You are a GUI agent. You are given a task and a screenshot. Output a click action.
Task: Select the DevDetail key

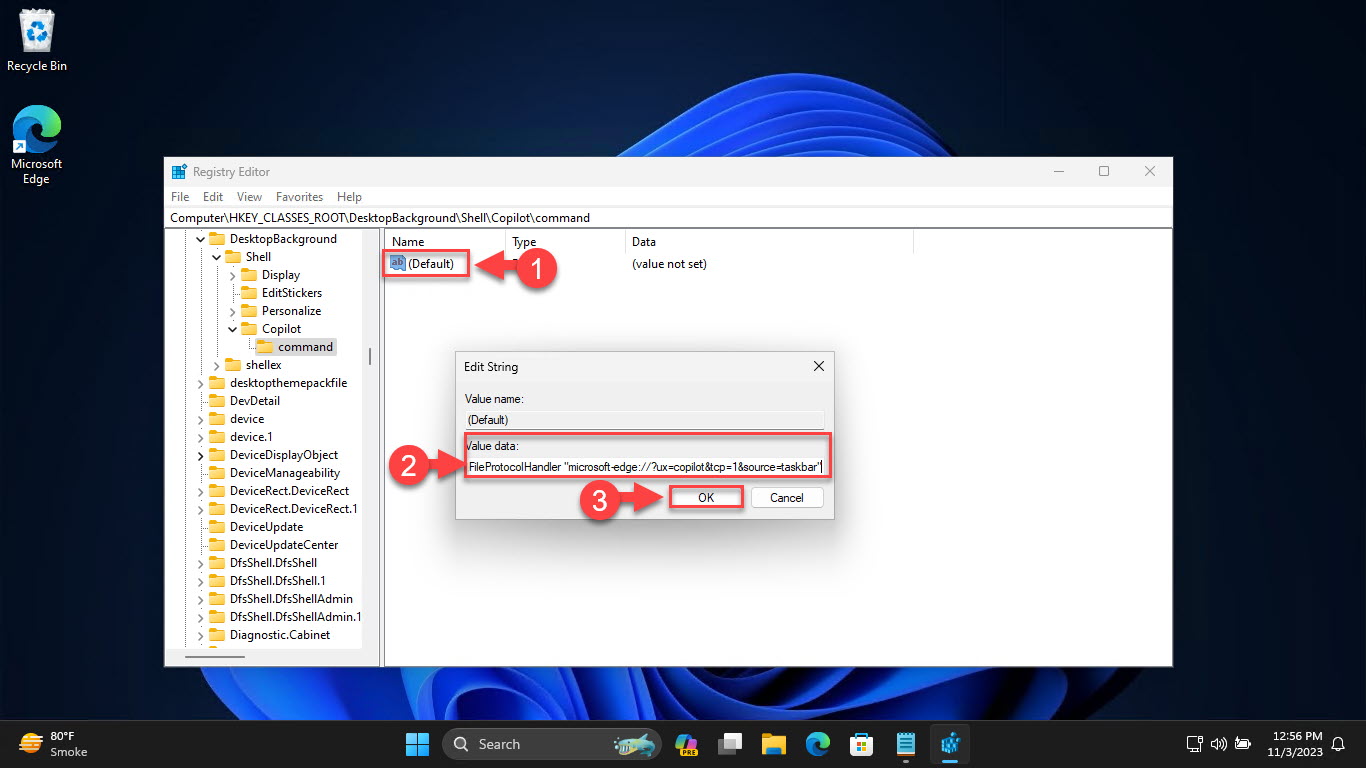coord(254,401)
